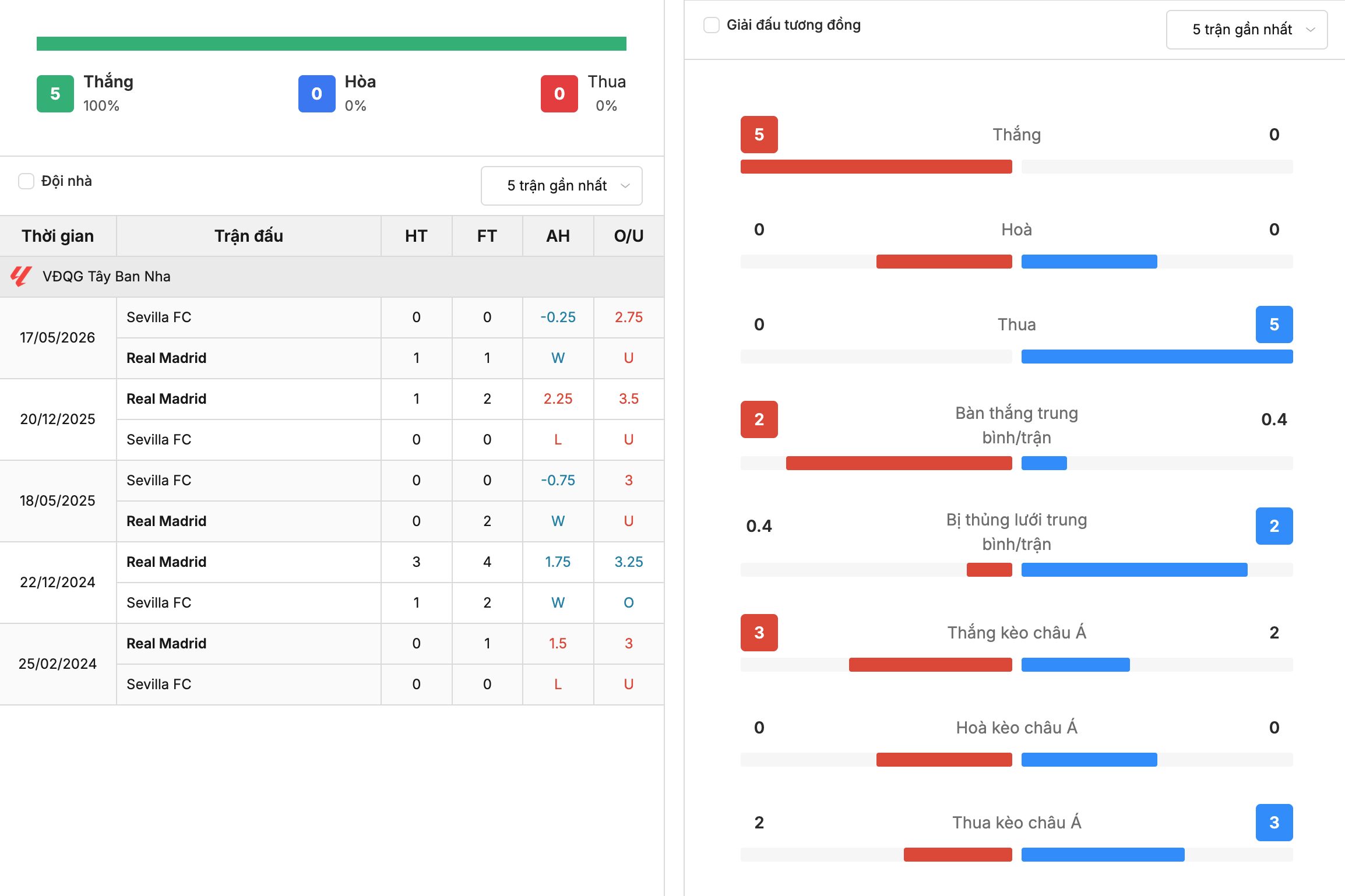Click the Thời gian column header

pos(58,236)
